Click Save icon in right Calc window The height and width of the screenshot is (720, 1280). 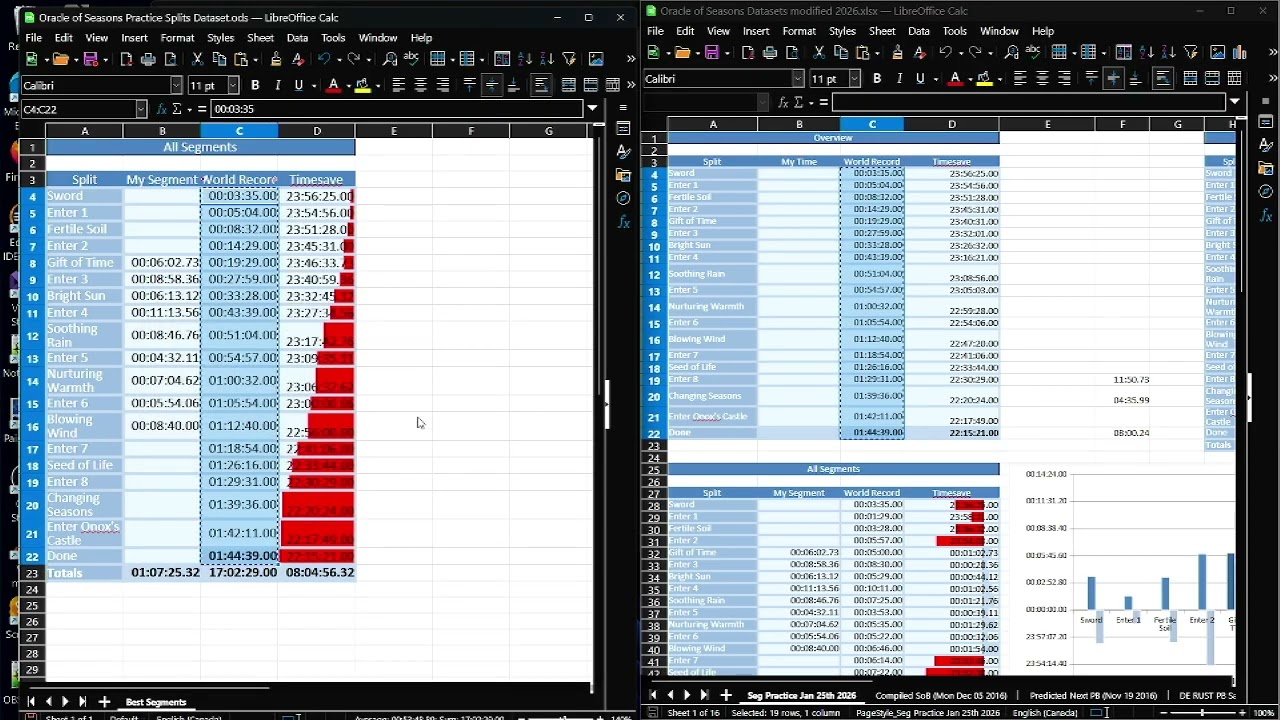point(710,53)
